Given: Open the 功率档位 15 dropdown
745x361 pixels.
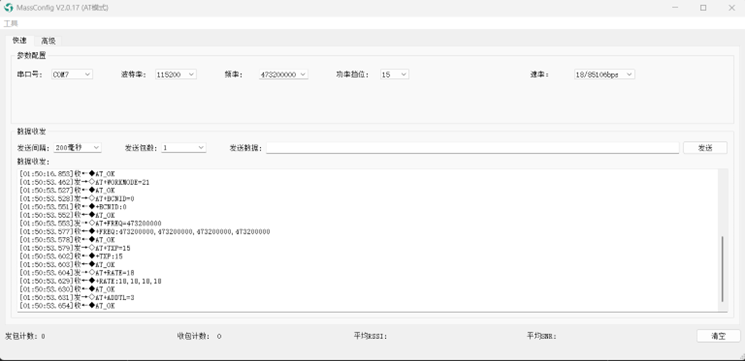Looking at the screenshot, I should [394, 75].
